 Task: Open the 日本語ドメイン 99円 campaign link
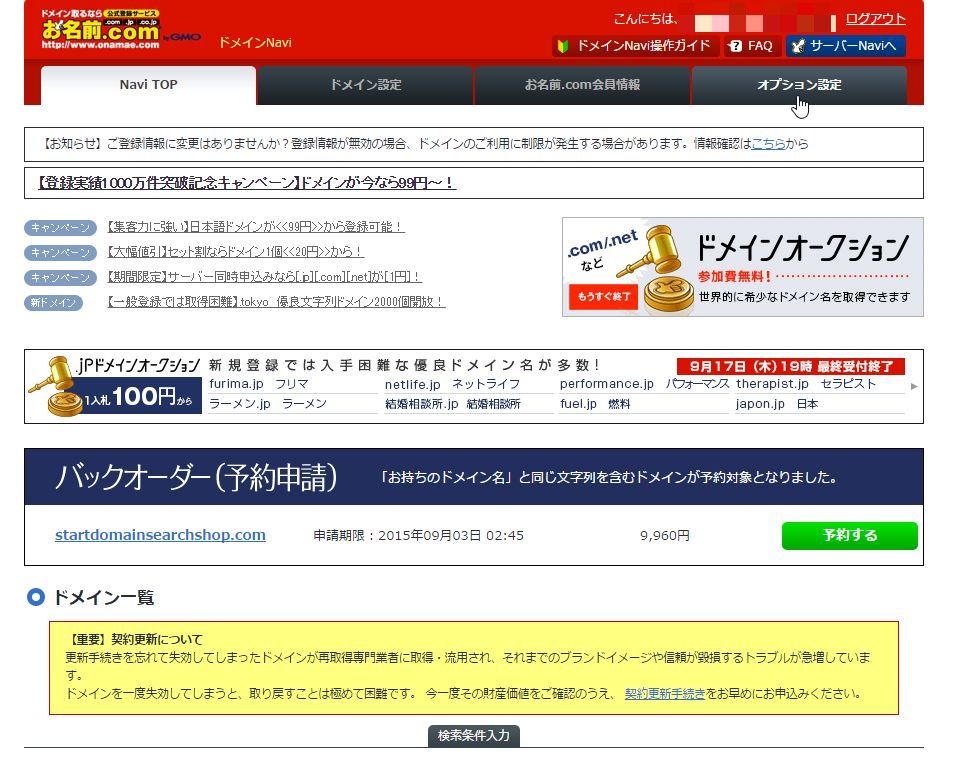click(255, 227)
